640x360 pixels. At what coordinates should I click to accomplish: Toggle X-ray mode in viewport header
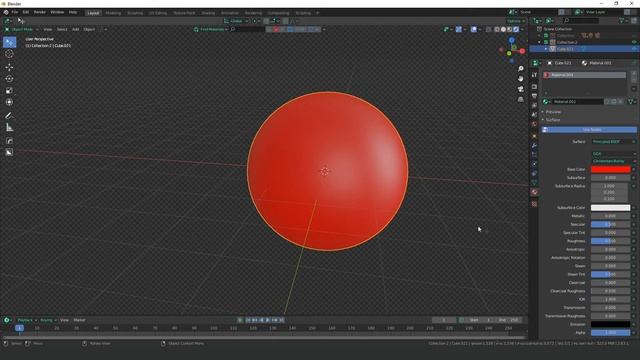(489, 29)
